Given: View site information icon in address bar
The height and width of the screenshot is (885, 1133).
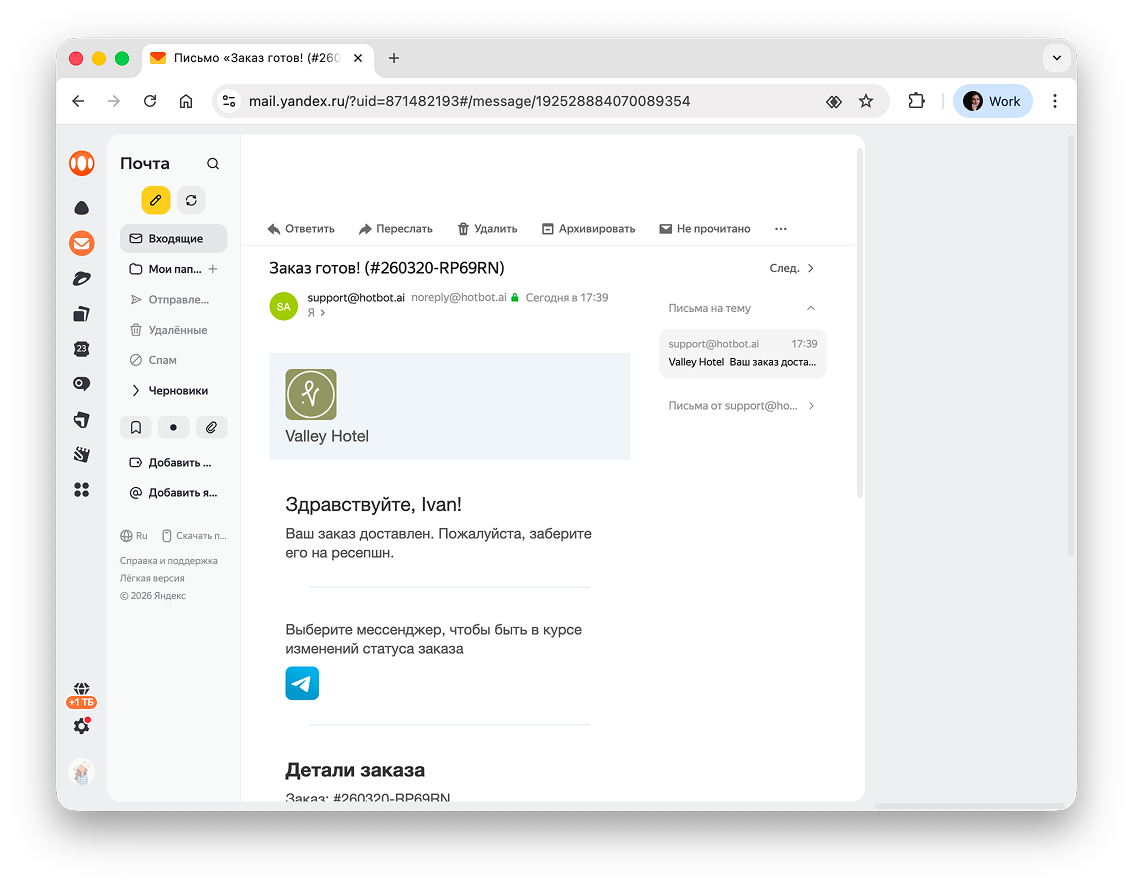Looking at the screenshot, I should (x=229, y=101).
